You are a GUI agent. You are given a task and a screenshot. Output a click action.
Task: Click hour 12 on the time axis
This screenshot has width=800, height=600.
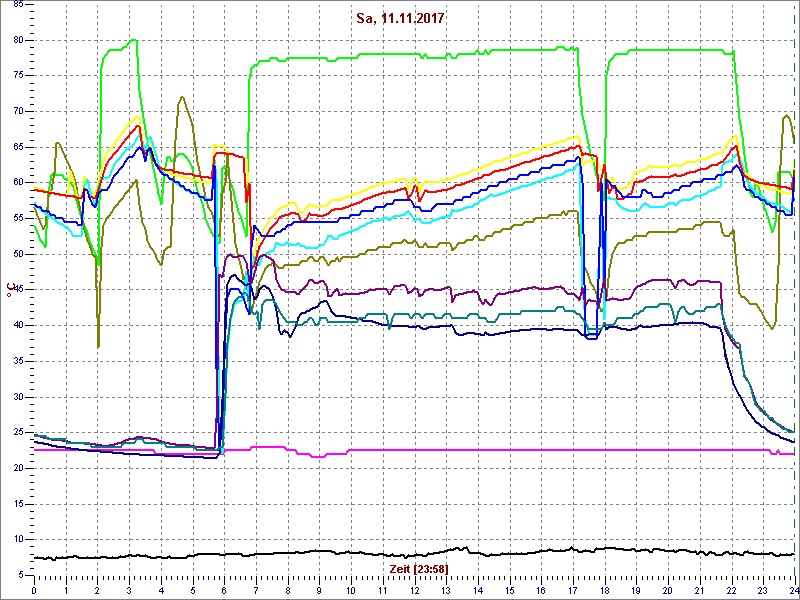point(415,589)
